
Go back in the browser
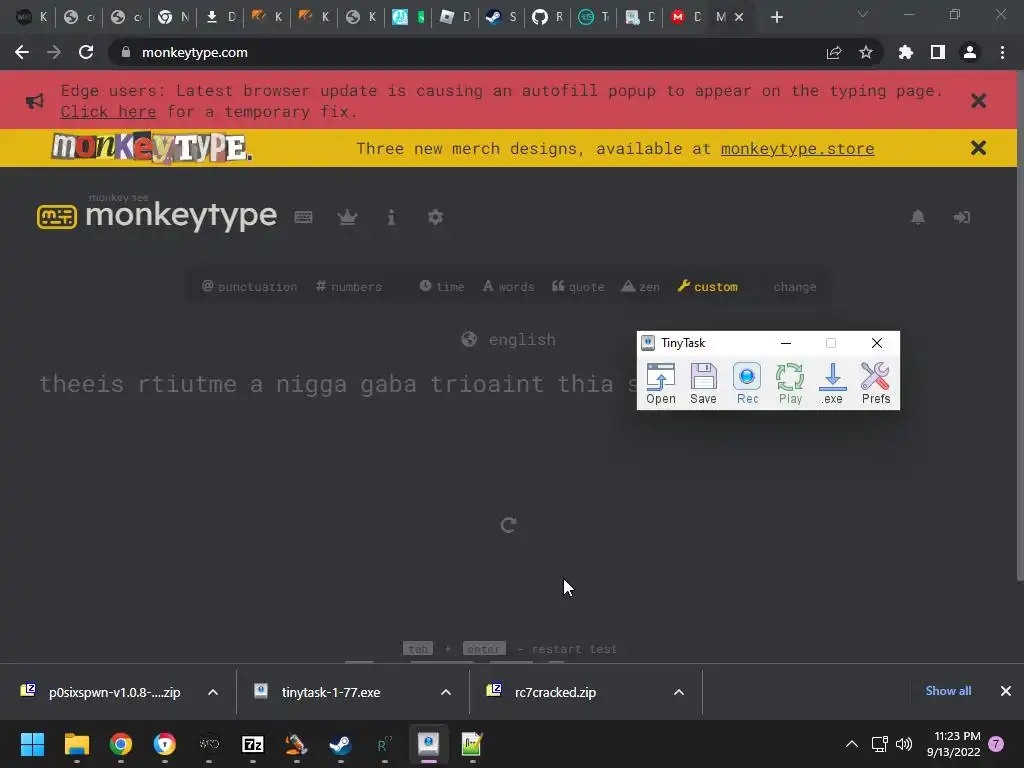tap(22, 52)
